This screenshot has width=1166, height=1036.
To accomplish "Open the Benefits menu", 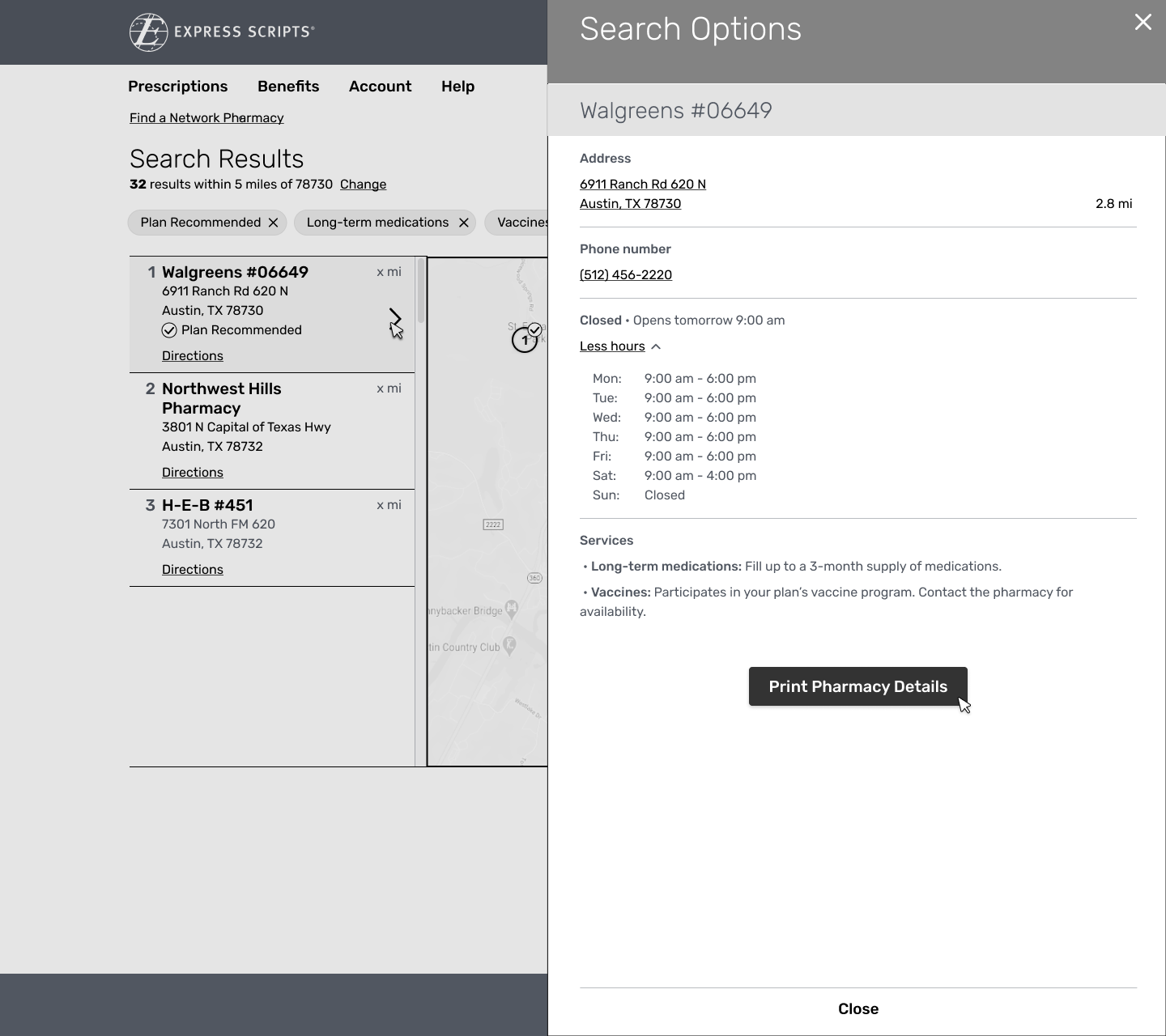I will click(x=288, y=87).
